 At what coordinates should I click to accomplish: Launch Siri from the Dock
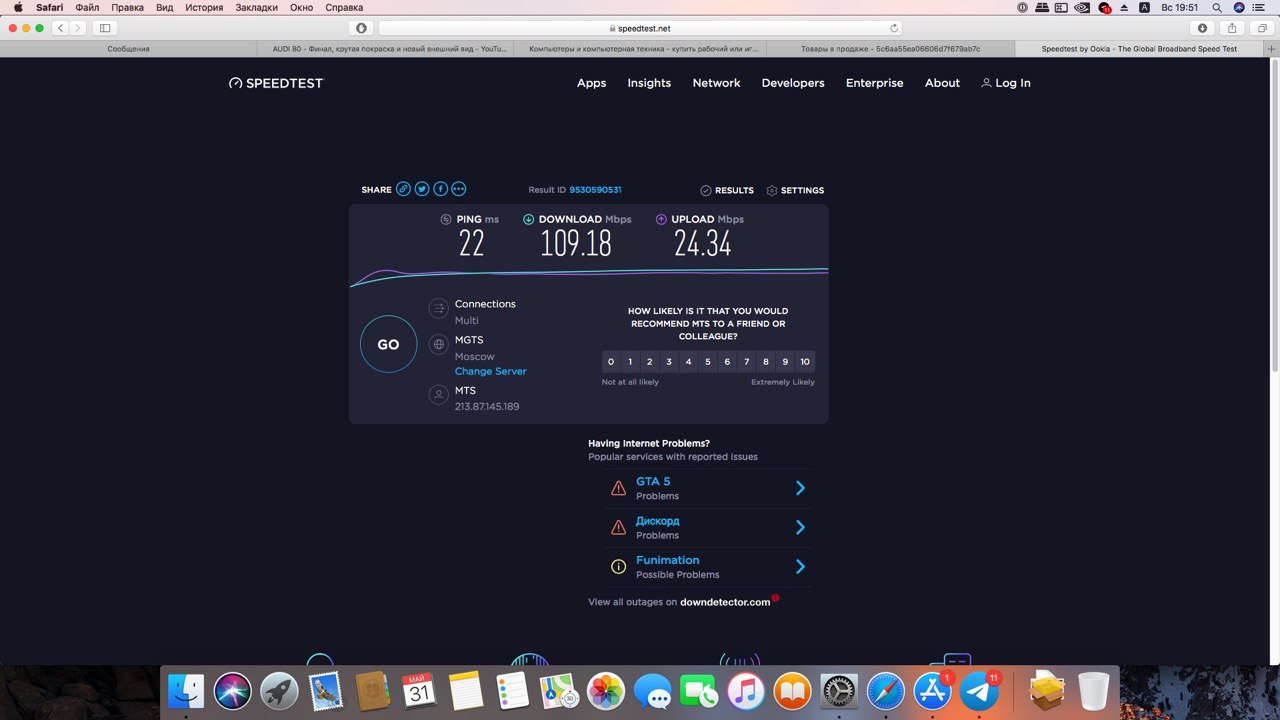233,692
